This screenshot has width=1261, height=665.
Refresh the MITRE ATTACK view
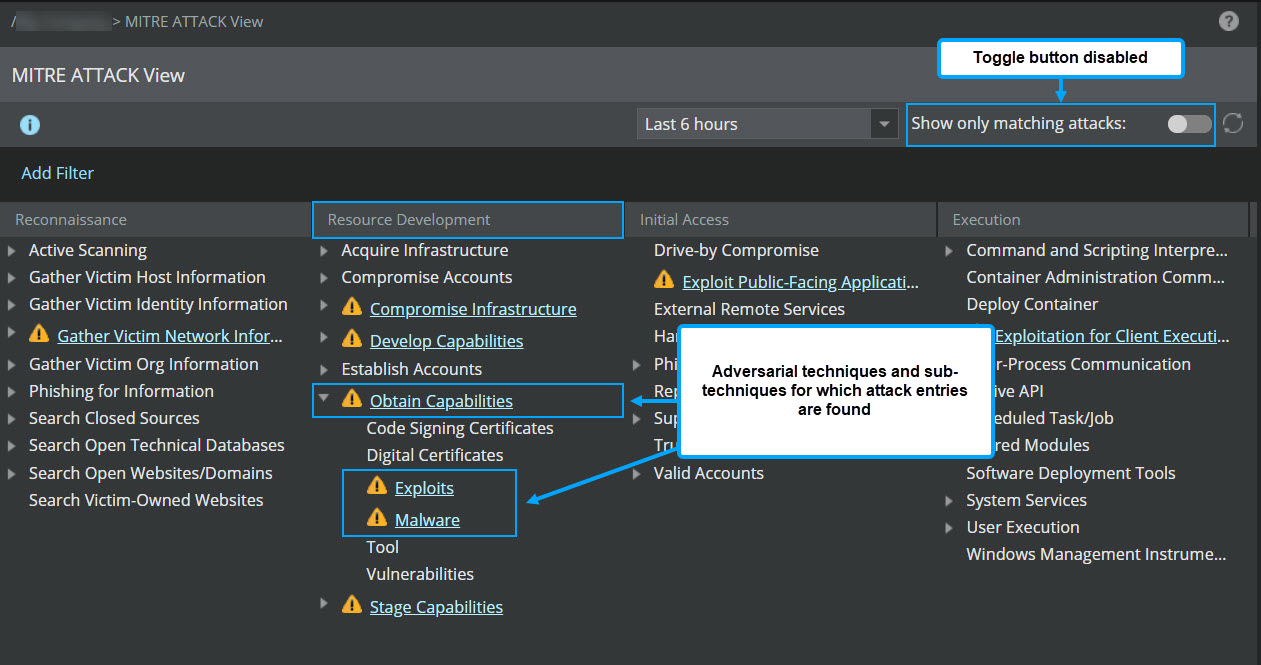point(1234,123)
